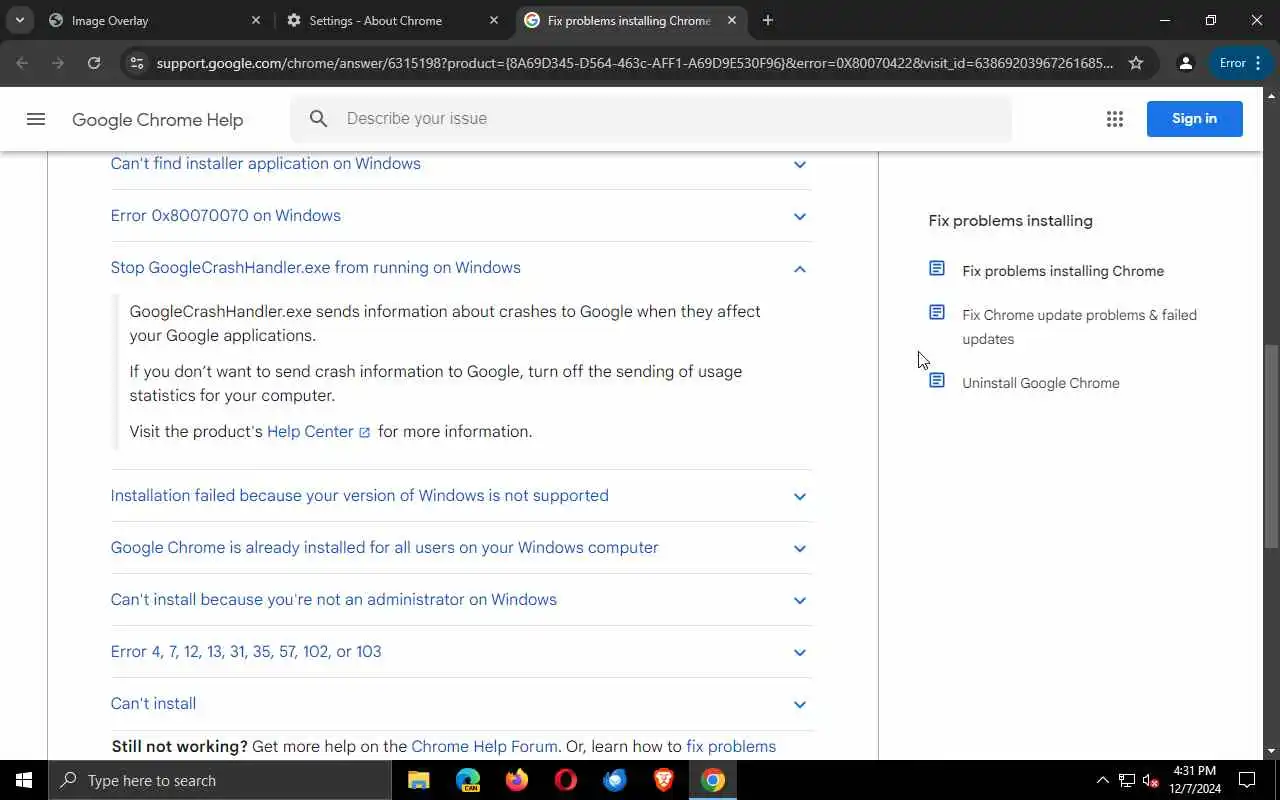Click the search magnifier icon
Screen dimensions: 1280x800
(318, 119)
